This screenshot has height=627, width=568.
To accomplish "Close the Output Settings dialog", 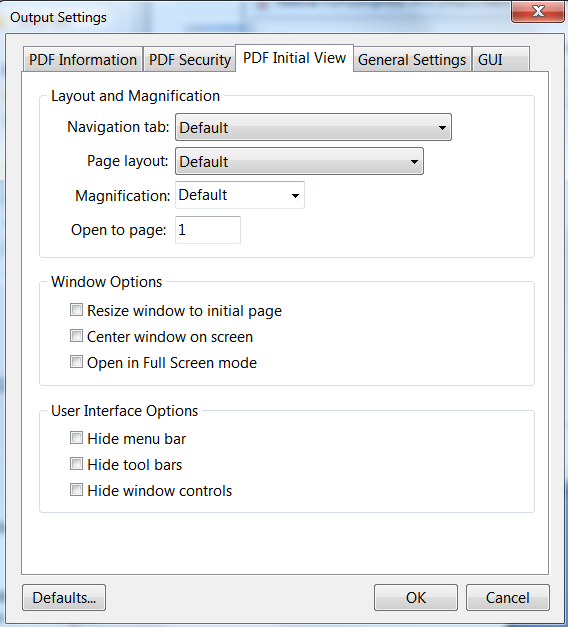I will [x=538, y=11].
